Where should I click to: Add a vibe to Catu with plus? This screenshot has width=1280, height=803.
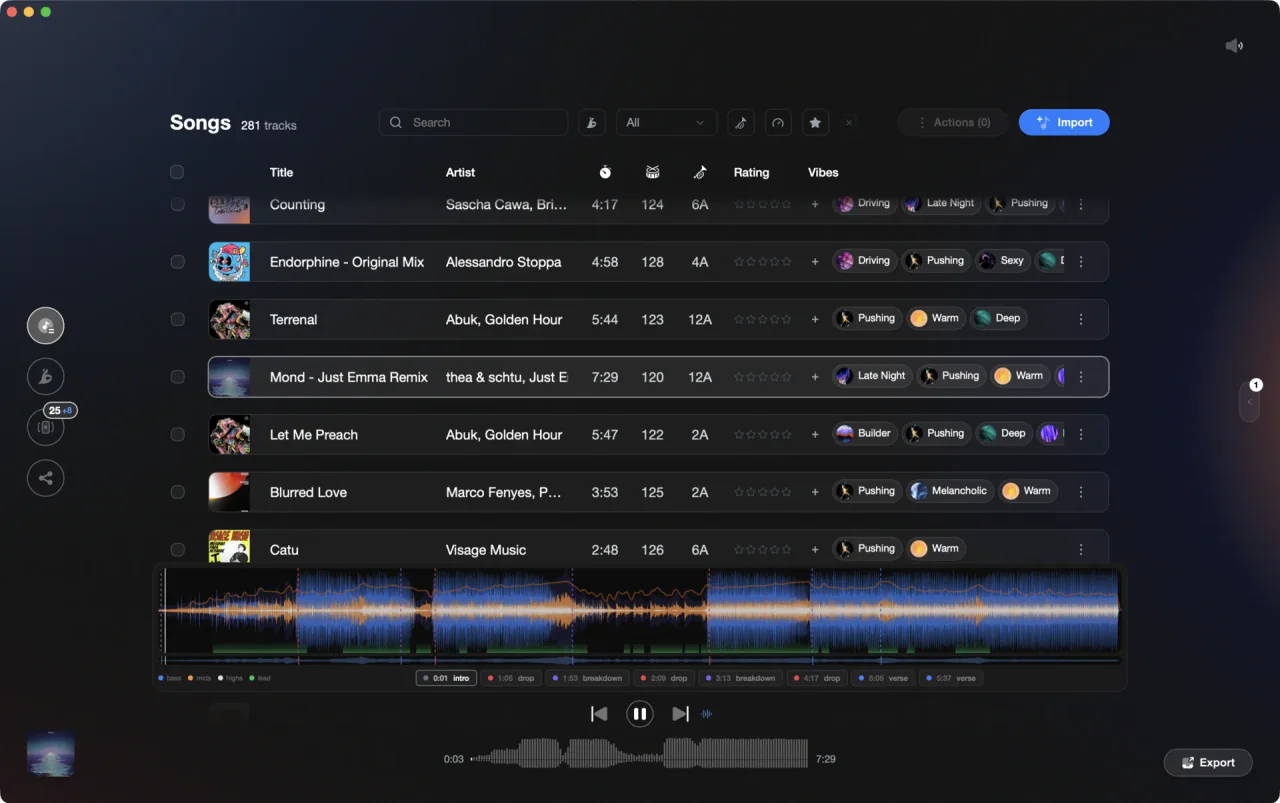tap(815, 549)
